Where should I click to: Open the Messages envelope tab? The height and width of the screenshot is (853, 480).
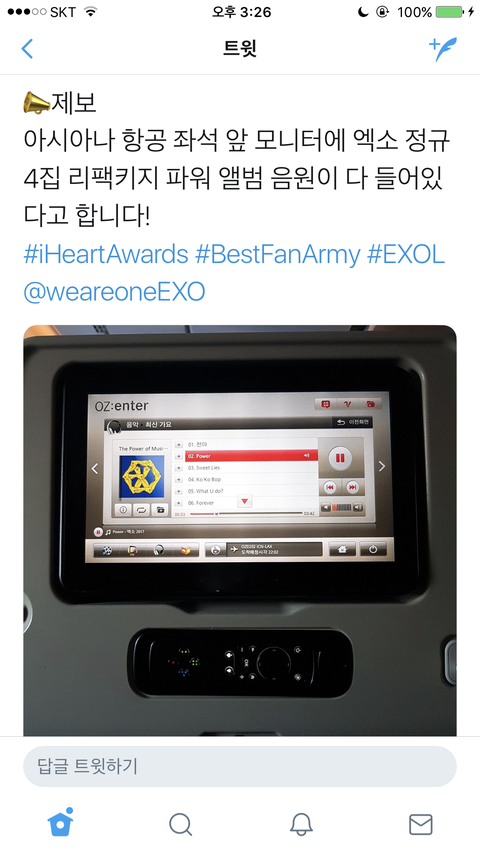click(x=420, y=824)
